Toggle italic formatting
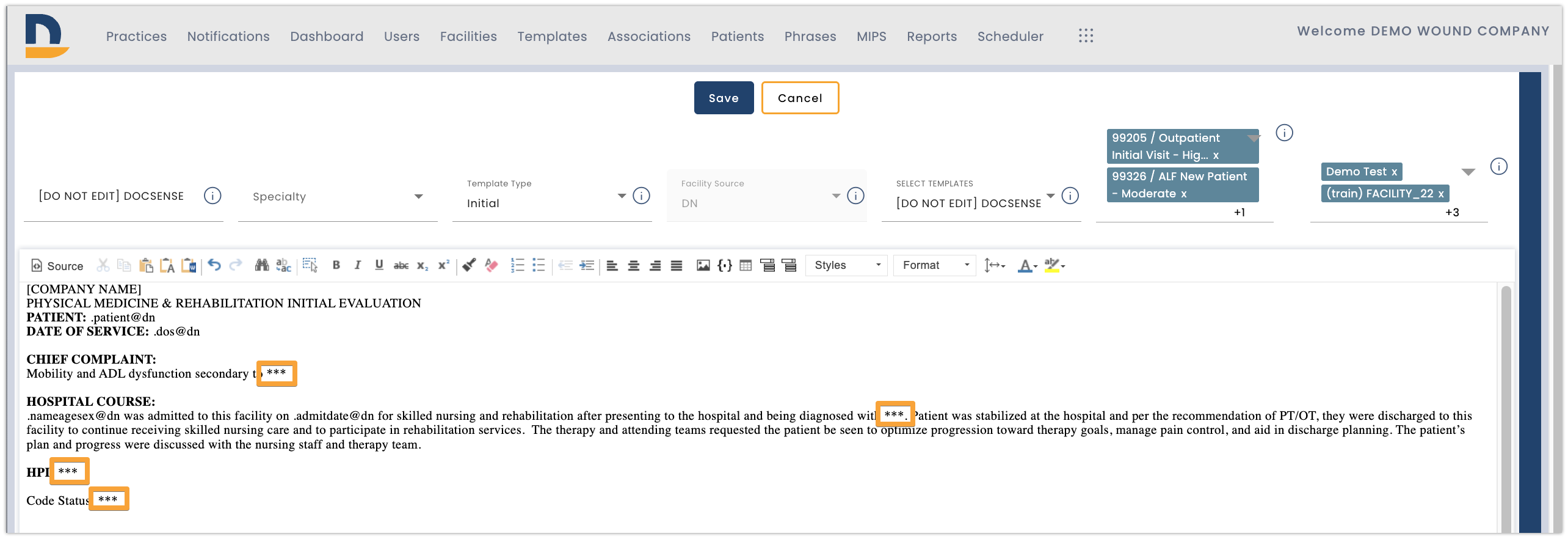Image resolution: width=1568 pixels, height=539 pixels. click(x=358, y=265)
